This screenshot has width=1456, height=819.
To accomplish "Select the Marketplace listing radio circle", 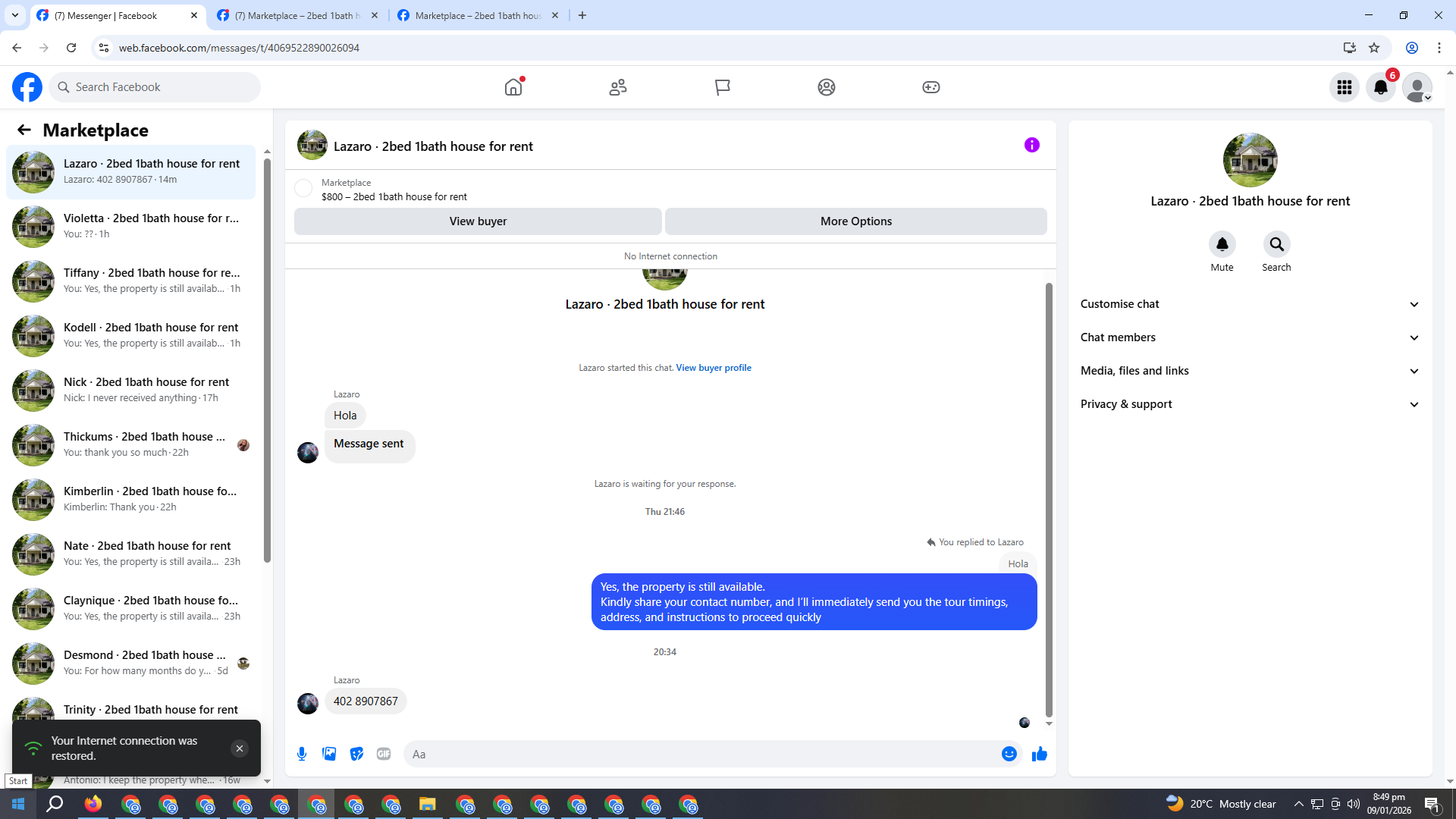I will (x=303, y=188).
